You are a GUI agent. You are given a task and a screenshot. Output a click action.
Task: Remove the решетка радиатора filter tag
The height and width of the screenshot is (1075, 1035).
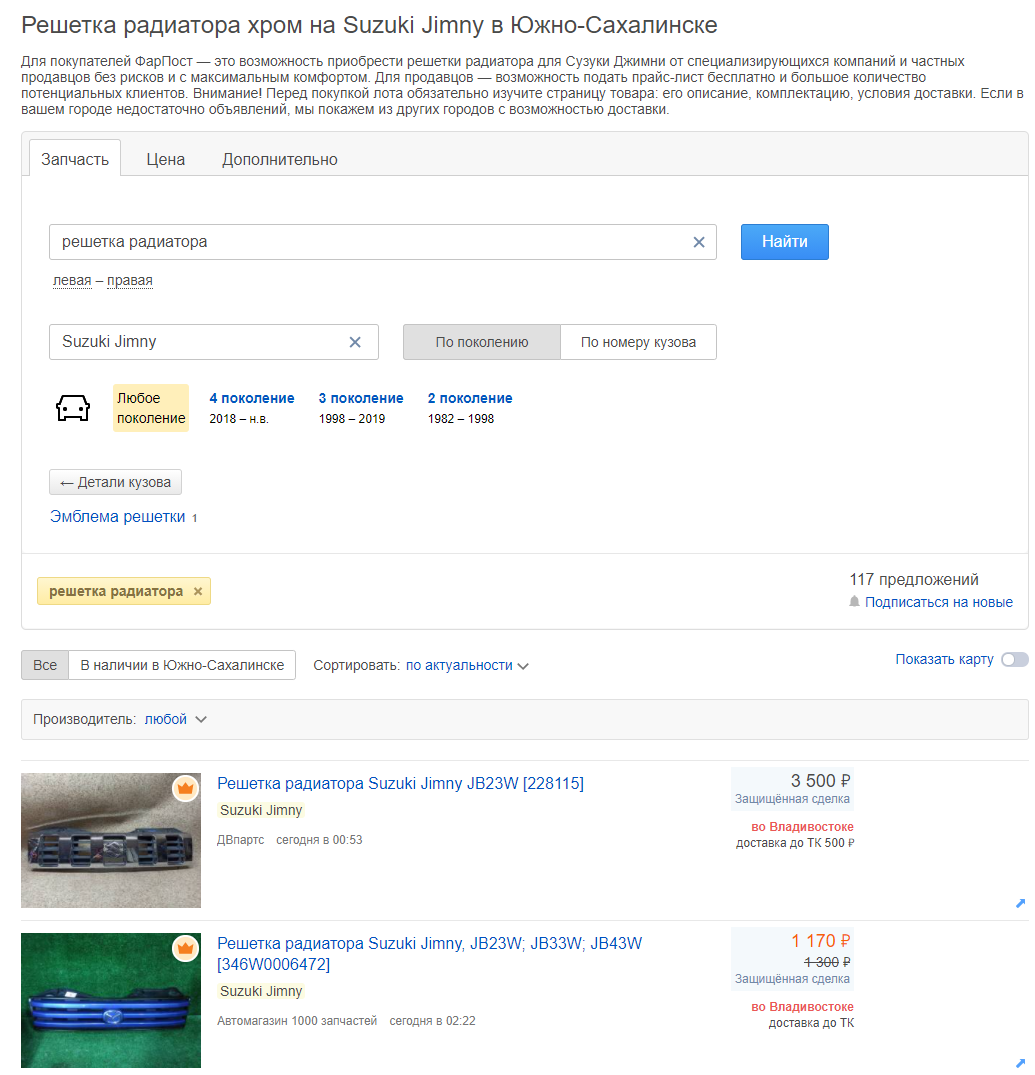click(197, 591)
